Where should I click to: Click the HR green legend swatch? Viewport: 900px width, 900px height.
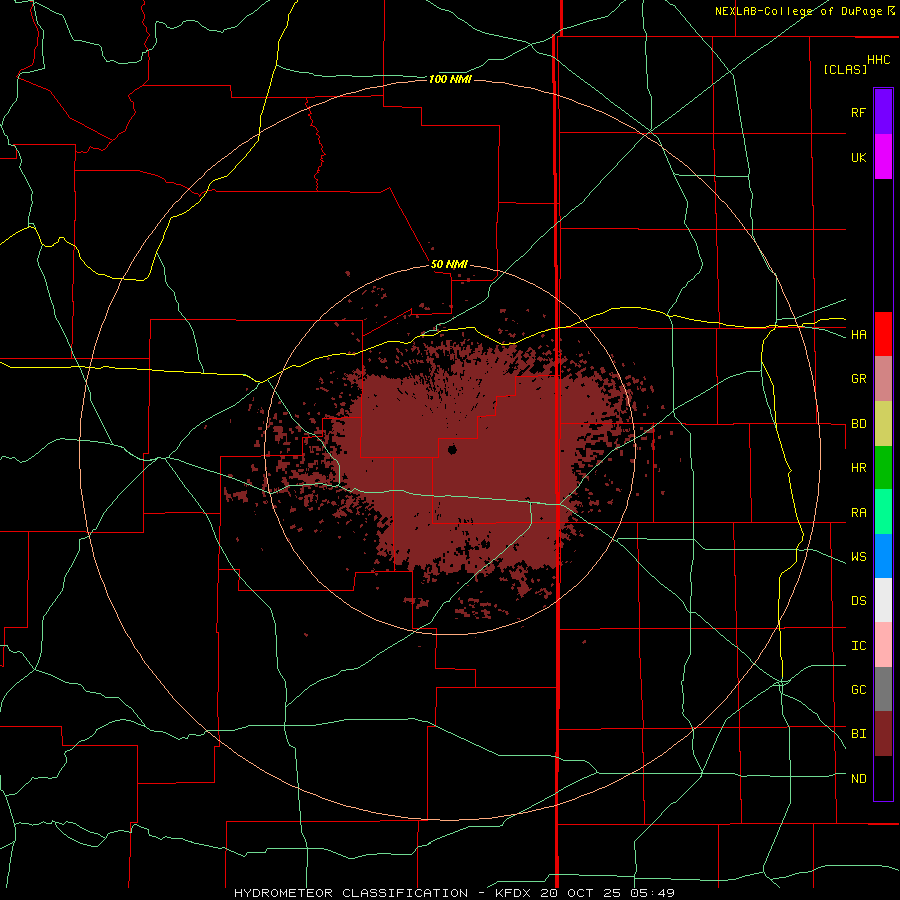pyautogui.click(x=883, y=468)
